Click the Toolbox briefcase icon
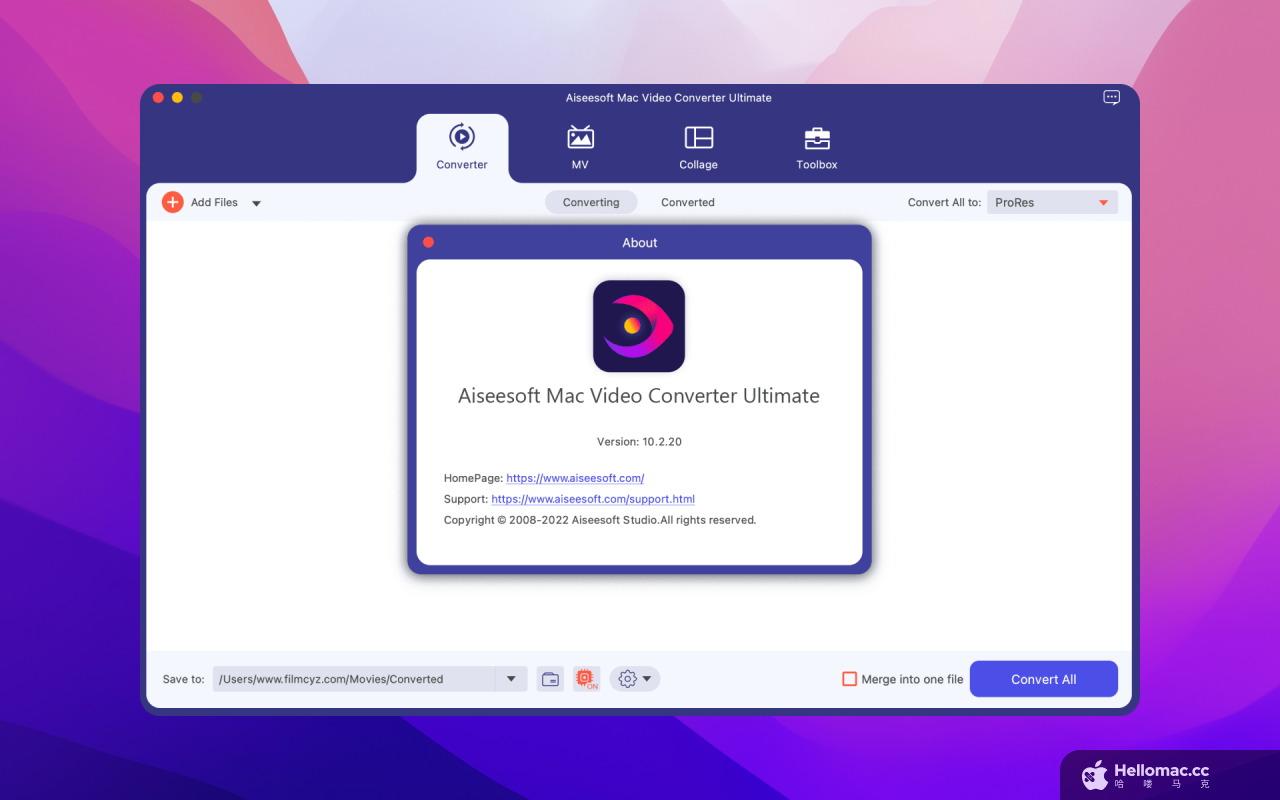Viewport: 1280px width, 800px height. [x=817, y=138]
